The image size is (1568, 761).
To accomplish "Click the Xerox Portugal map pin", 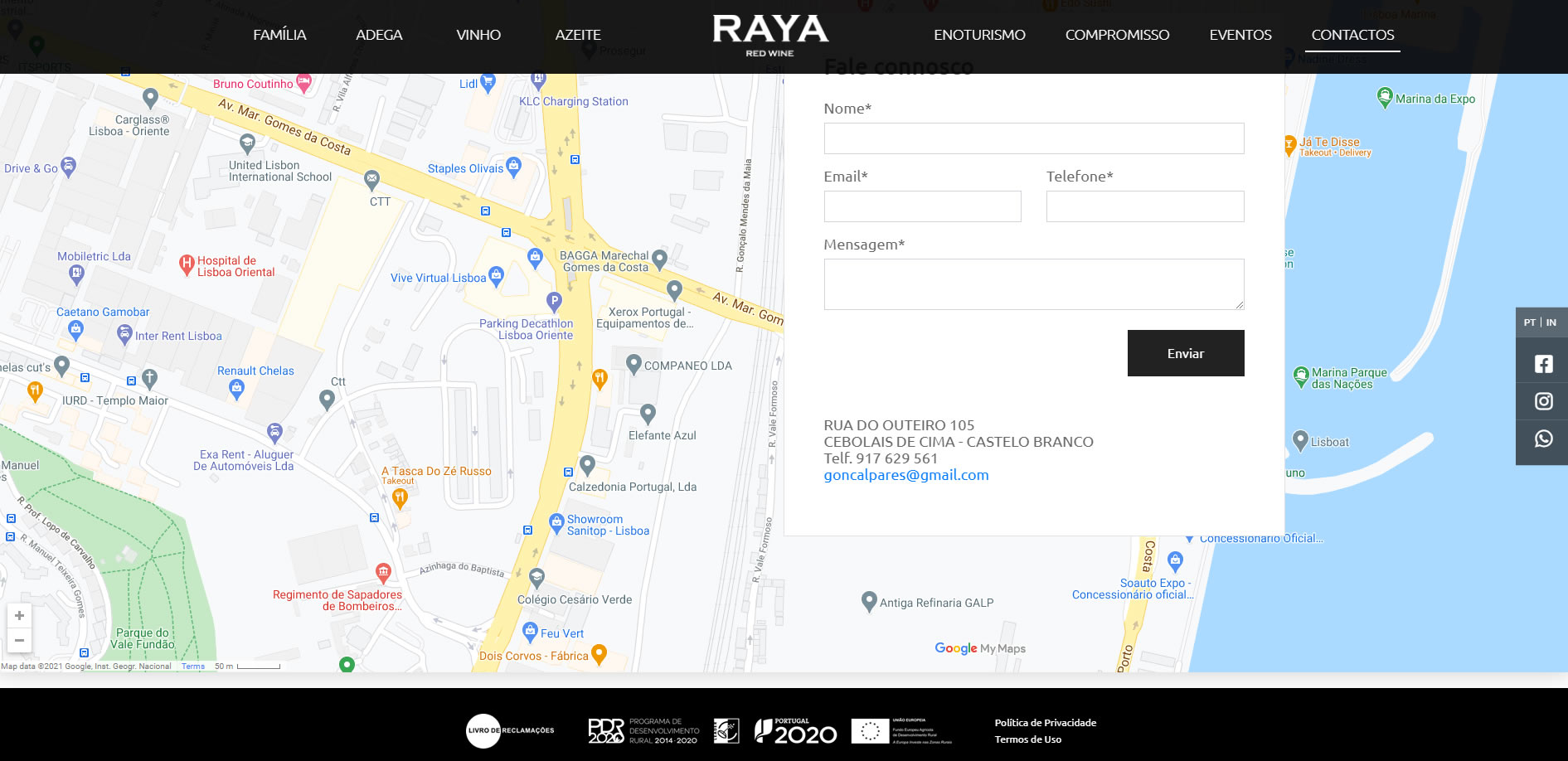I will (x=674, y=290).
